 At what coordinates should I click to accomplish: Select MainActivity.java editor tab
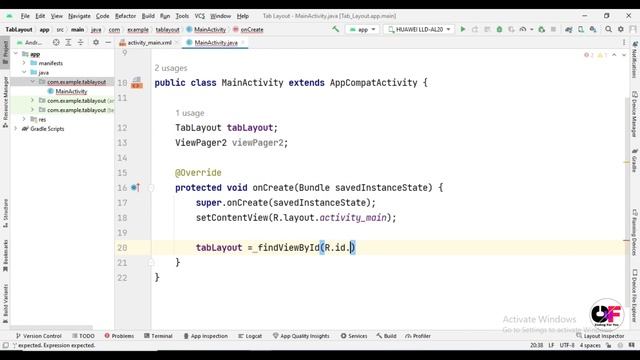216,42
